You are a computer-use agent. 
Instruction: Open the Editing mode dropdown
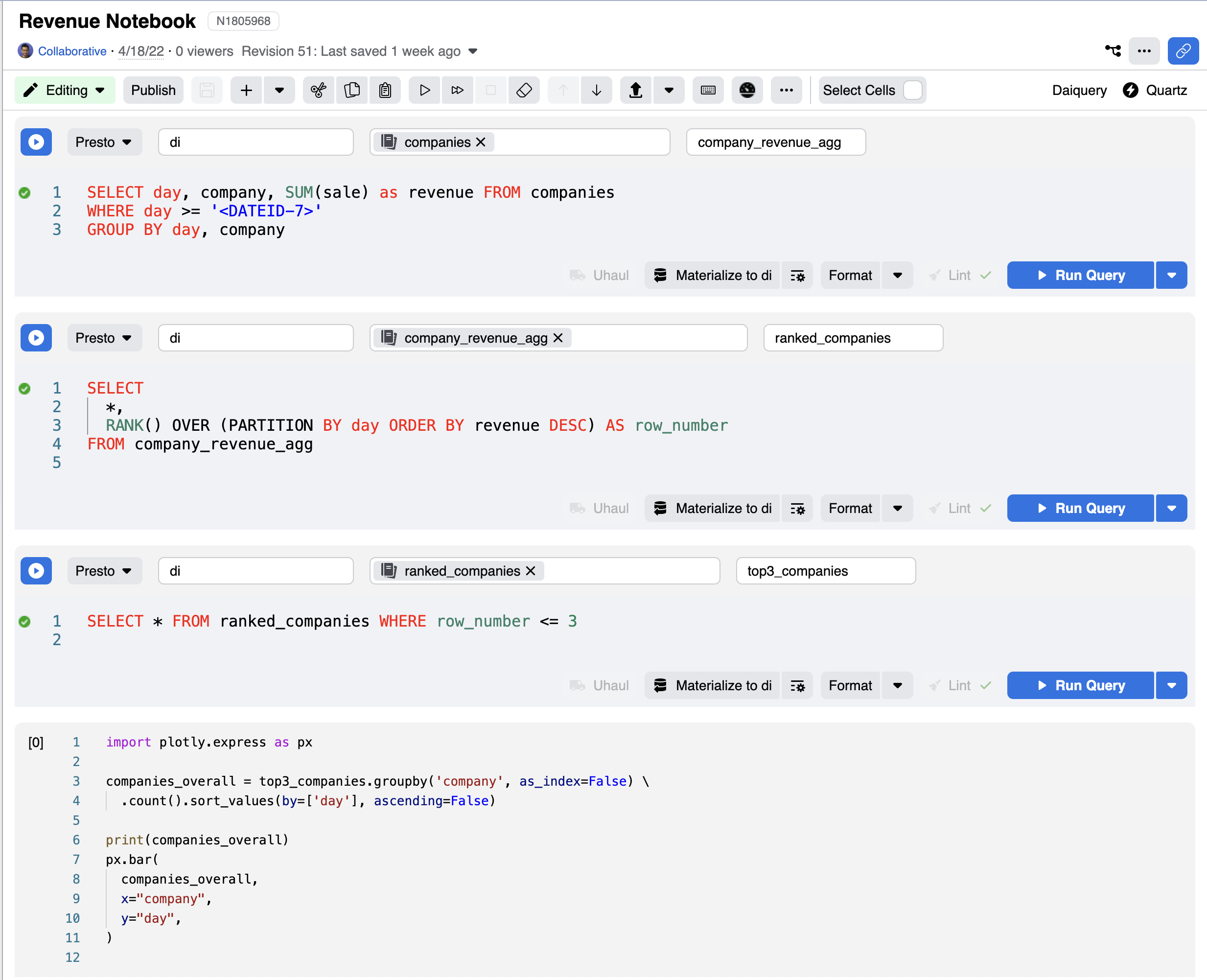click(x=100, y=90)
